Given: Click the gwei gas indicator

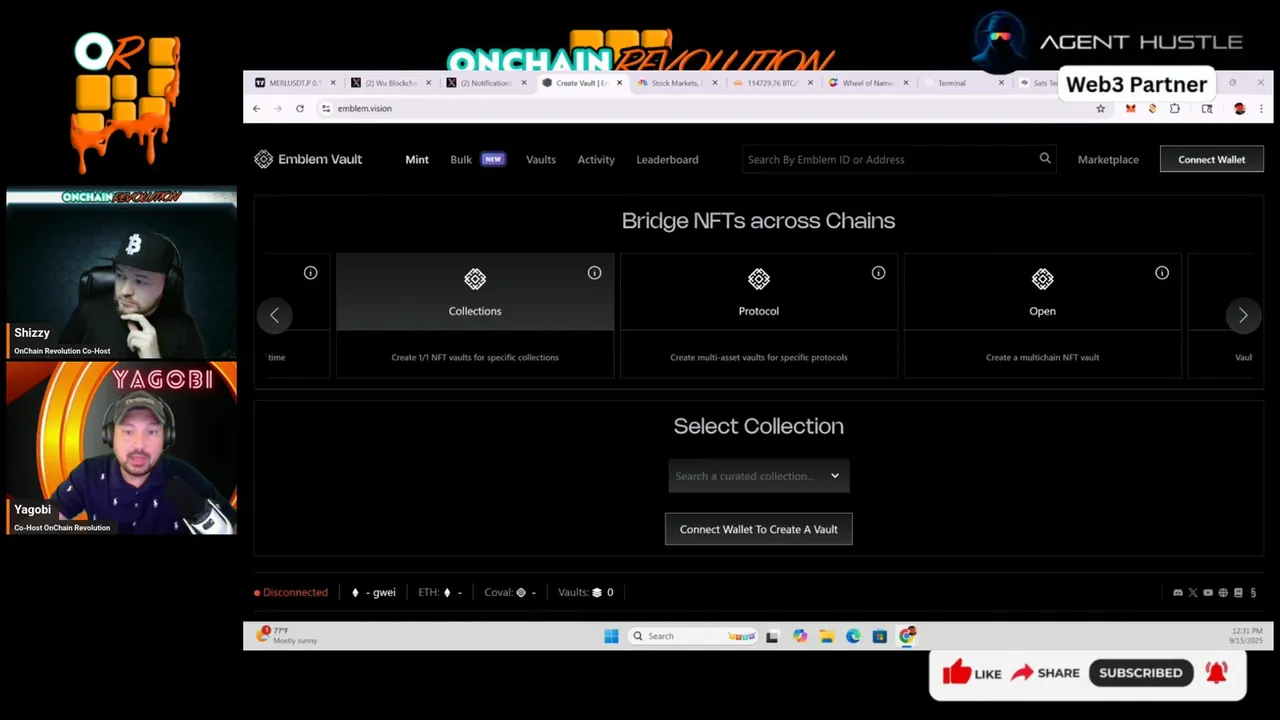Looking at the screenshot, I should (374, 592).
